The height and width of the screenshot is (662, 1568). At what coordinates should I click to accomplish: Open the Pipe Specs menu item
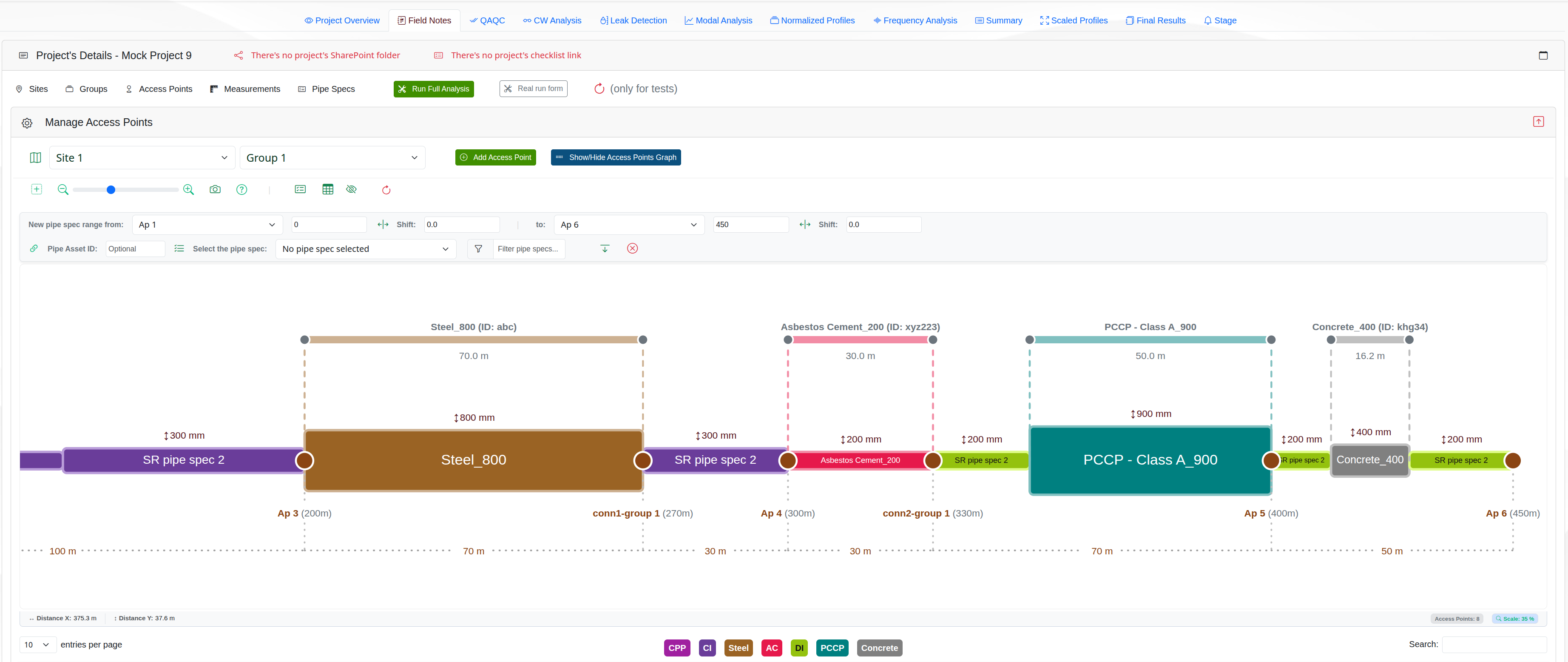pyautogui.click(x=326, y=89)
